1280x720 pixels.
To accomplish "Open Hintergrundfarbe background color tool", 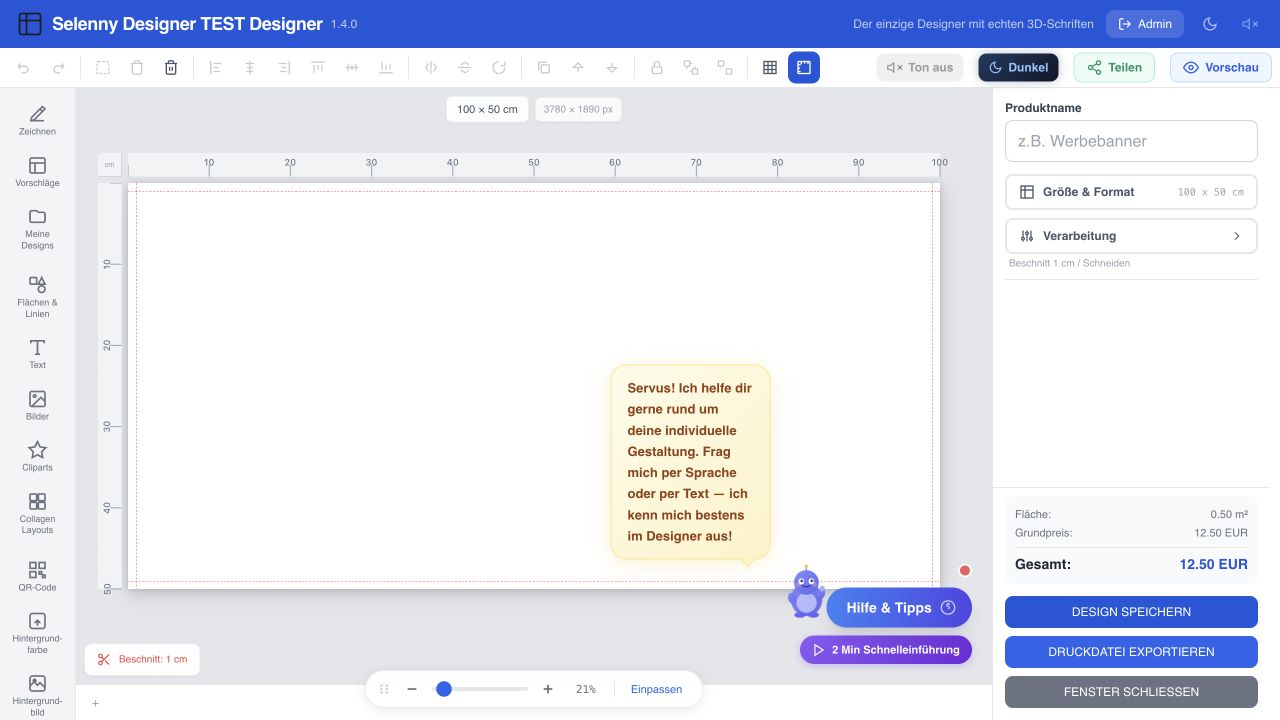I will point(37,633).
